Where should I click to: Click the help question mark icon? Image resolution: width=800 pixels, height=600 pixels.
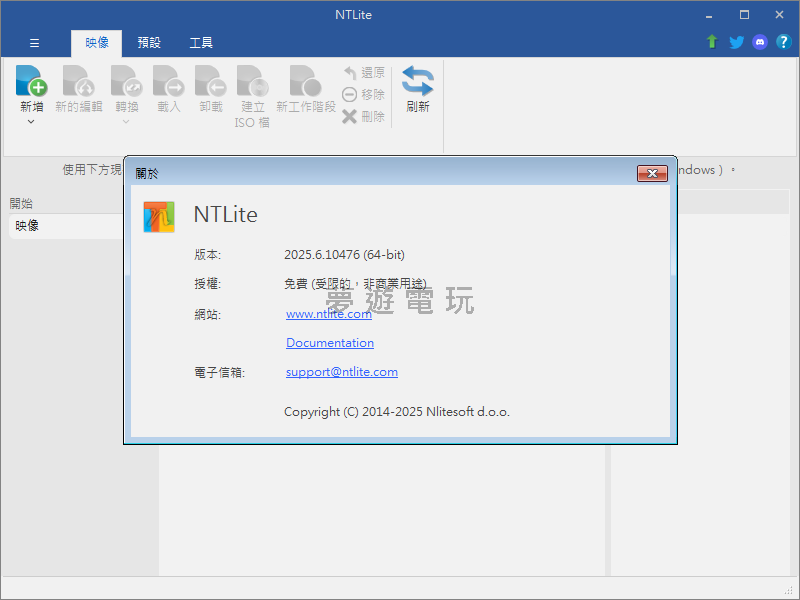tap(784, 42)
